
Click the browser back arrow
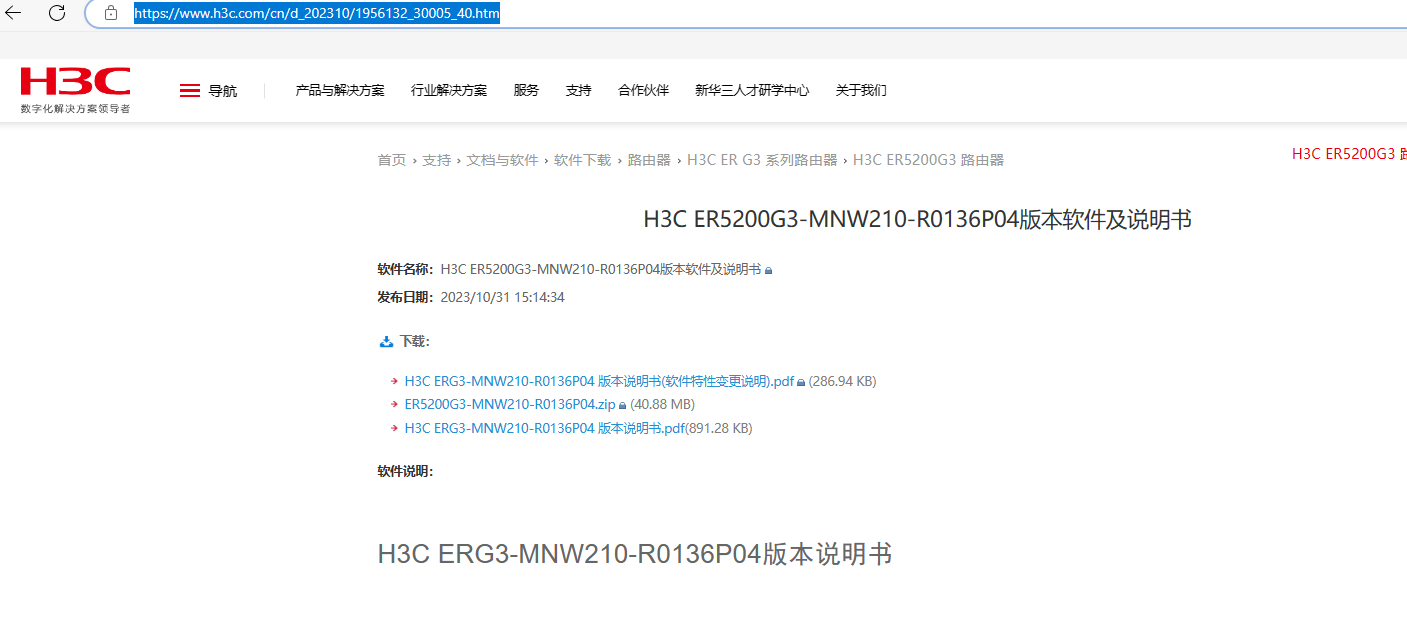point(13,13)
